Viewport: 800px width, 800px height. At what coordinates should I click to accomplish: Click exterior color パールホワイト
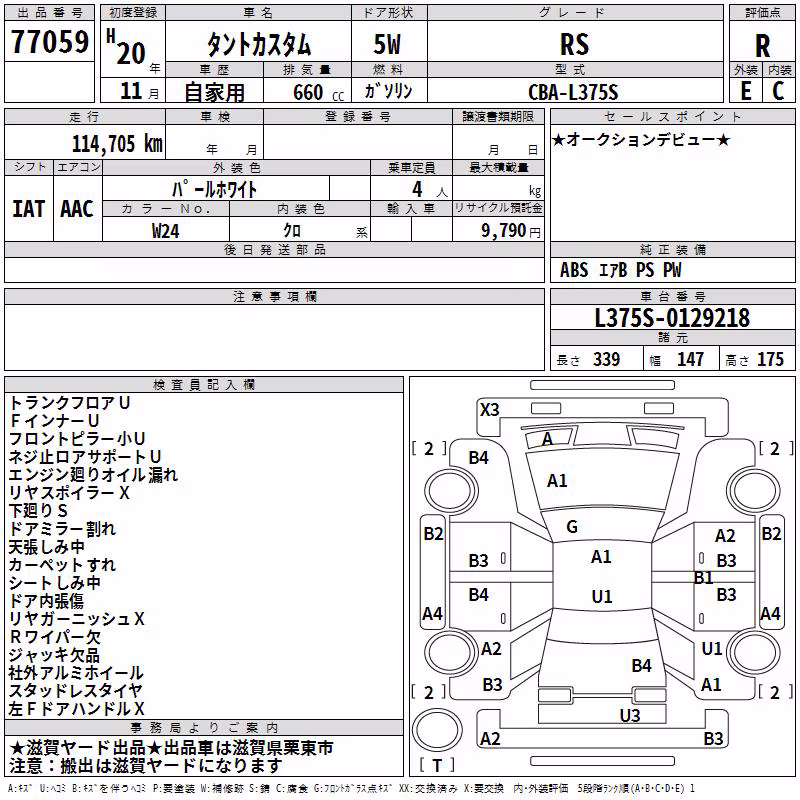[x=214, y=189]
